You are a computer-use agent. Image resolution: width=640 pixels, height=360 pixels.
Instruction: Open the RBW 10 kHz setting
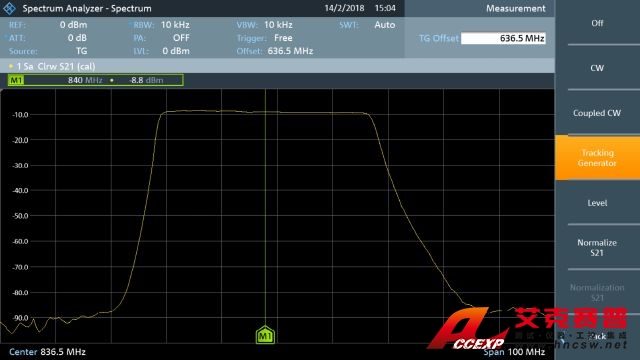tap(161, 25)
